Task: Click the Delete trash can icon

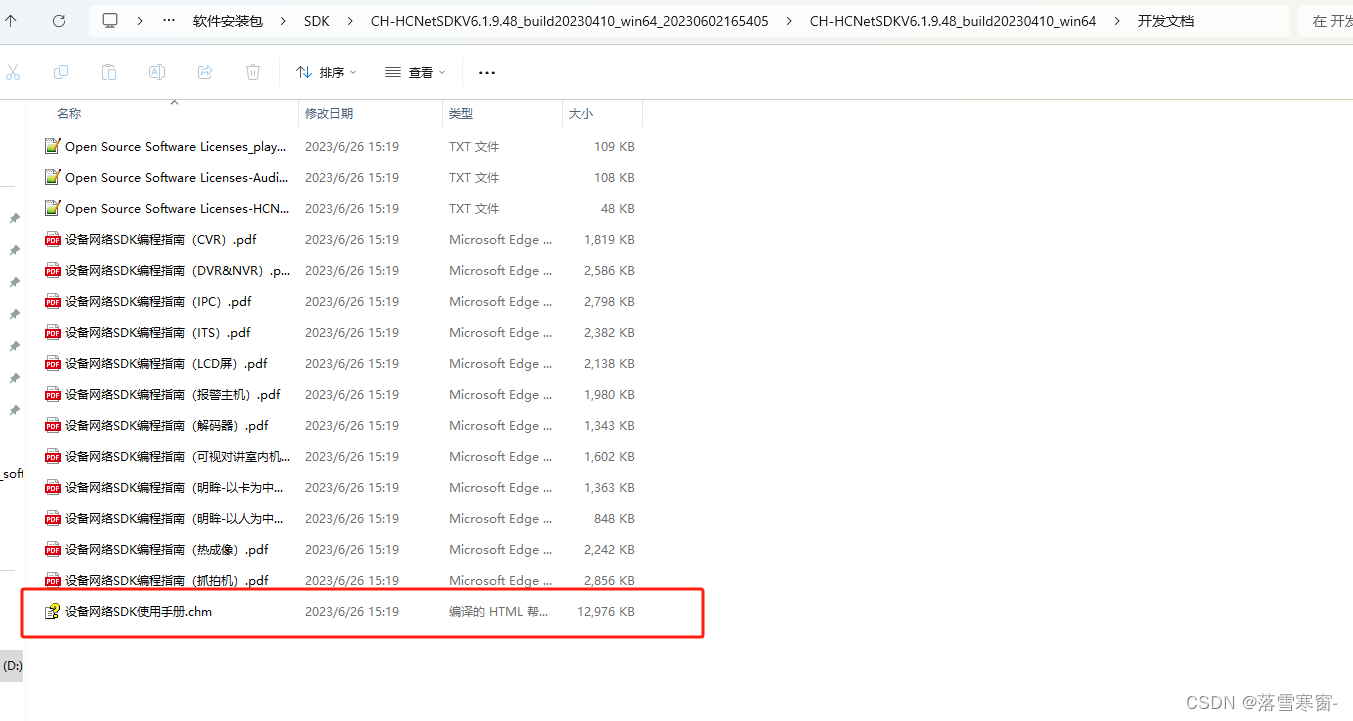Action: pos(253,72)
